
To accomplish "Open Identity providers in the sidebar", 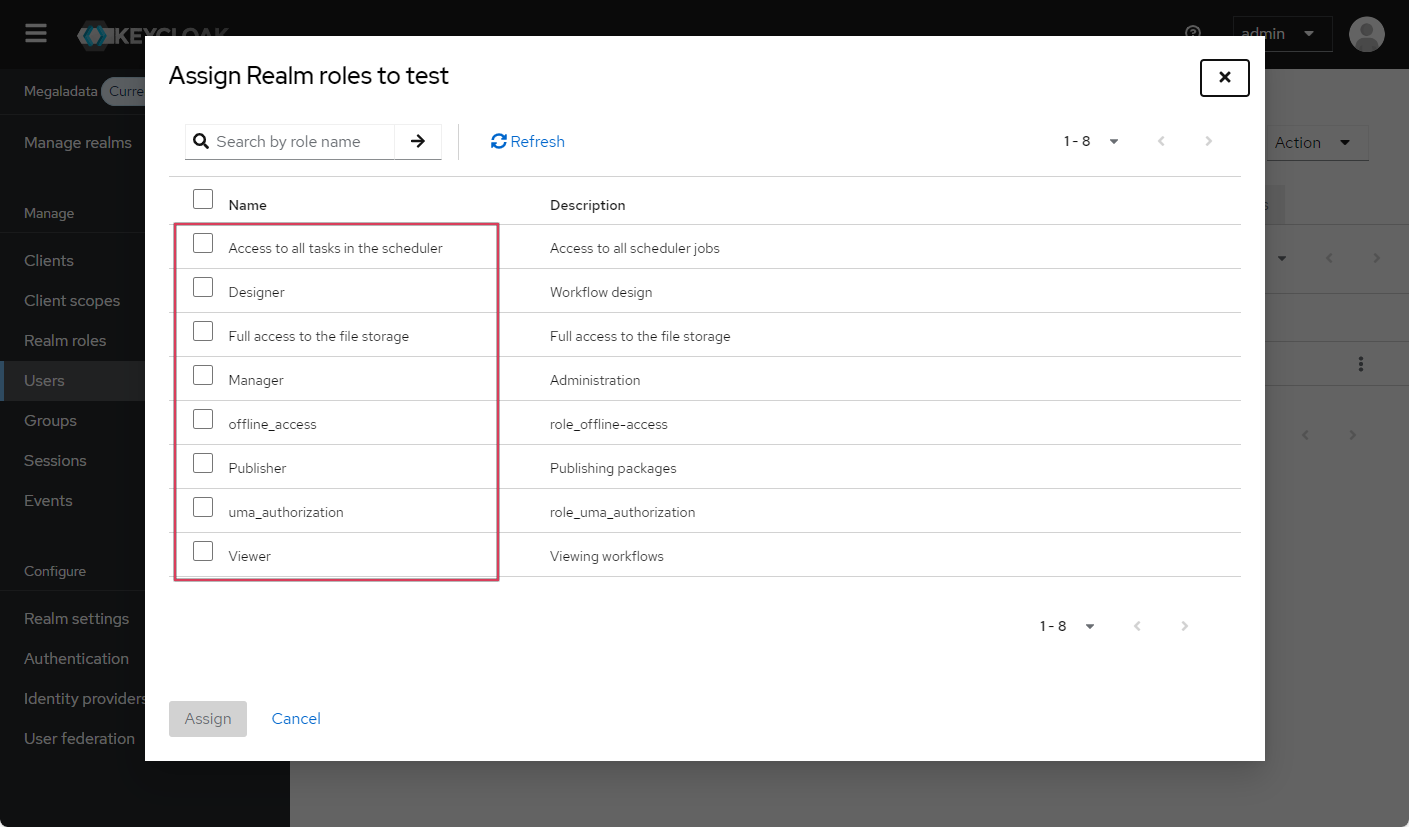I will pos(84,698).
